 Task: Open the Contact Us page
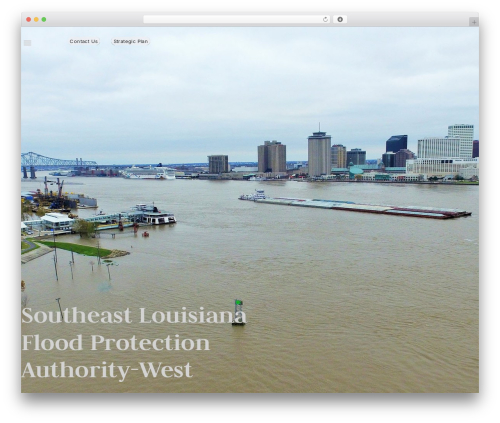[84, 41]
